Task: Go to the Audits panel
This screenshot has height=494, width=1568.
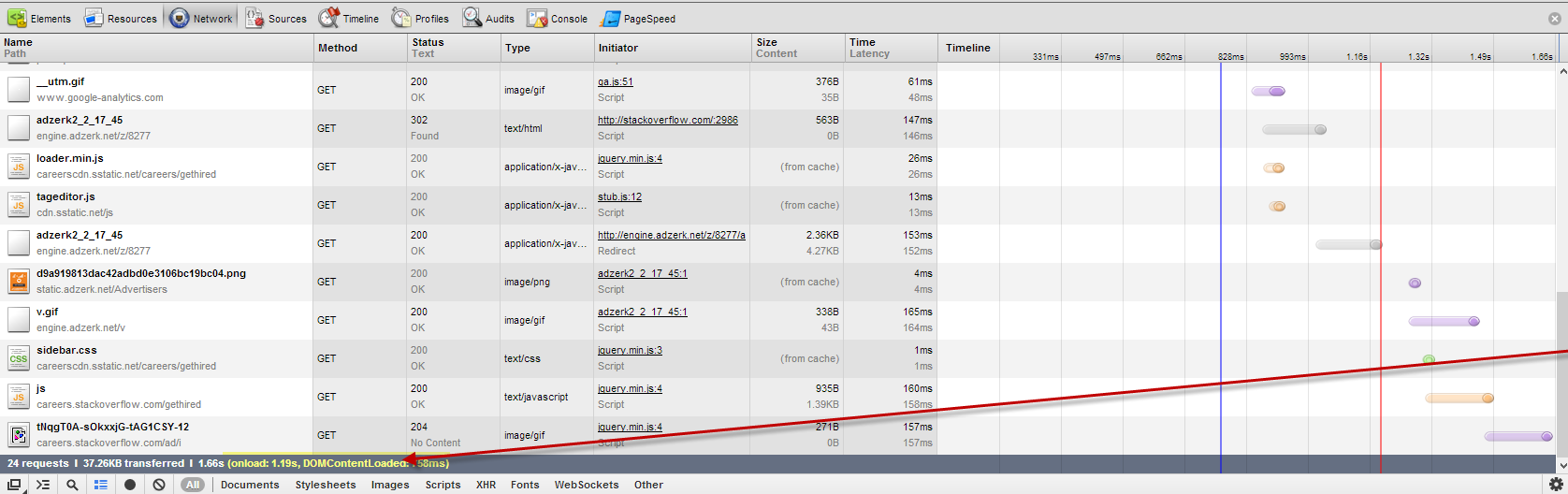Action: (x=488, y=18)
